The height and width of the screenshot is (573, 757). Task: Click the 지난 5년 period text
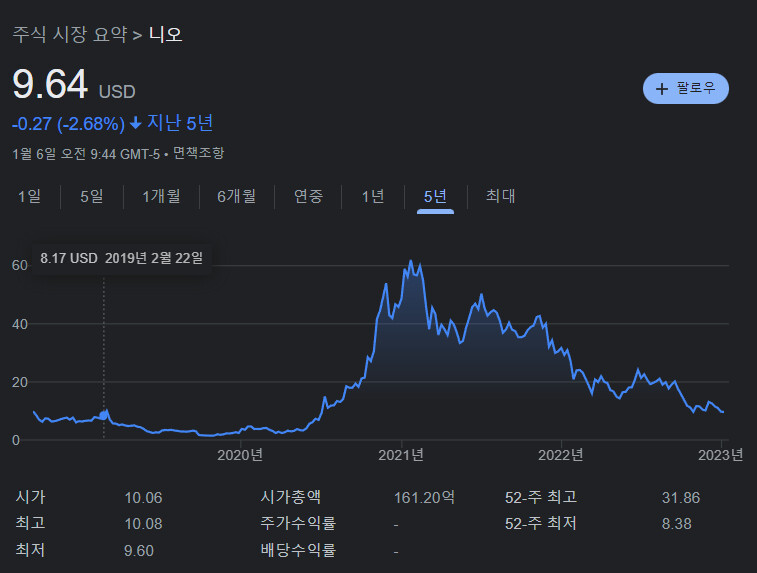pyautogui.click(x=180, y=123)
